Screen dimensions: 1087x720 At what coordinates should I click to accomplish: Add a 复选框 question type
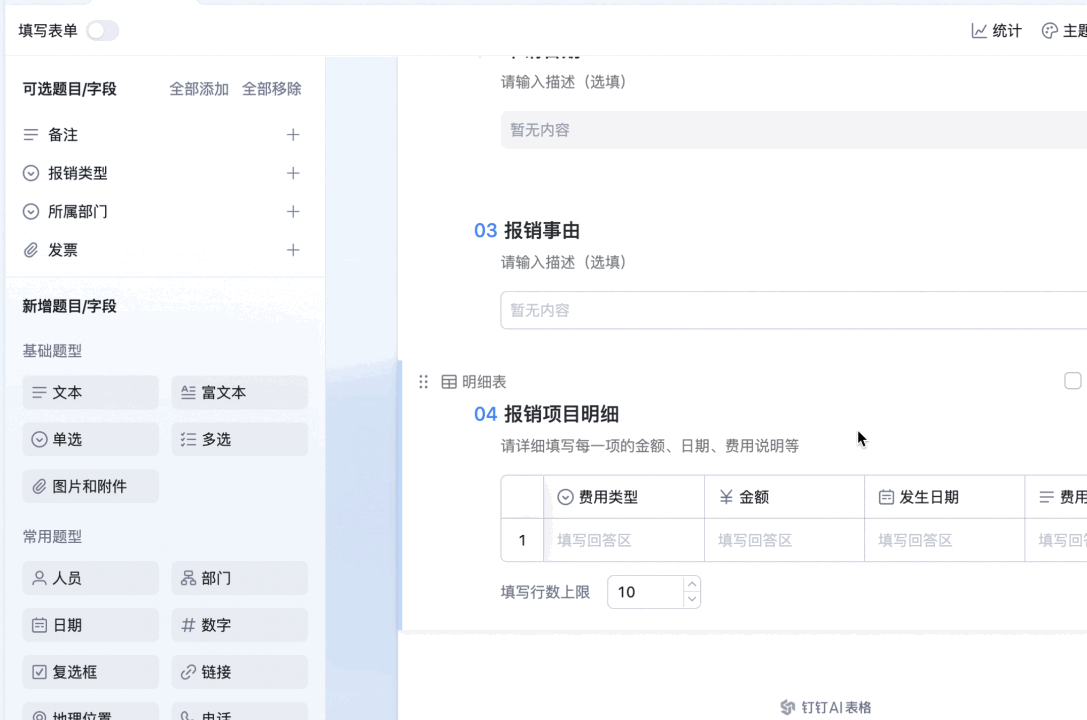[x=91, y=672]
